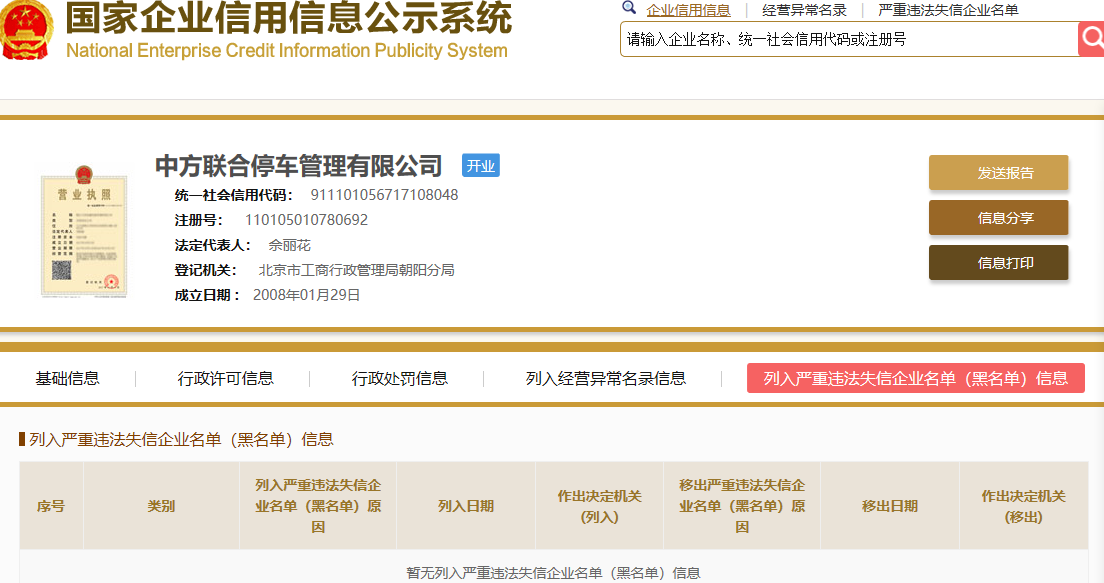Select the 严重违法失信企业名单 search category
Screen dimensions: 1104x583
[948, 10]
